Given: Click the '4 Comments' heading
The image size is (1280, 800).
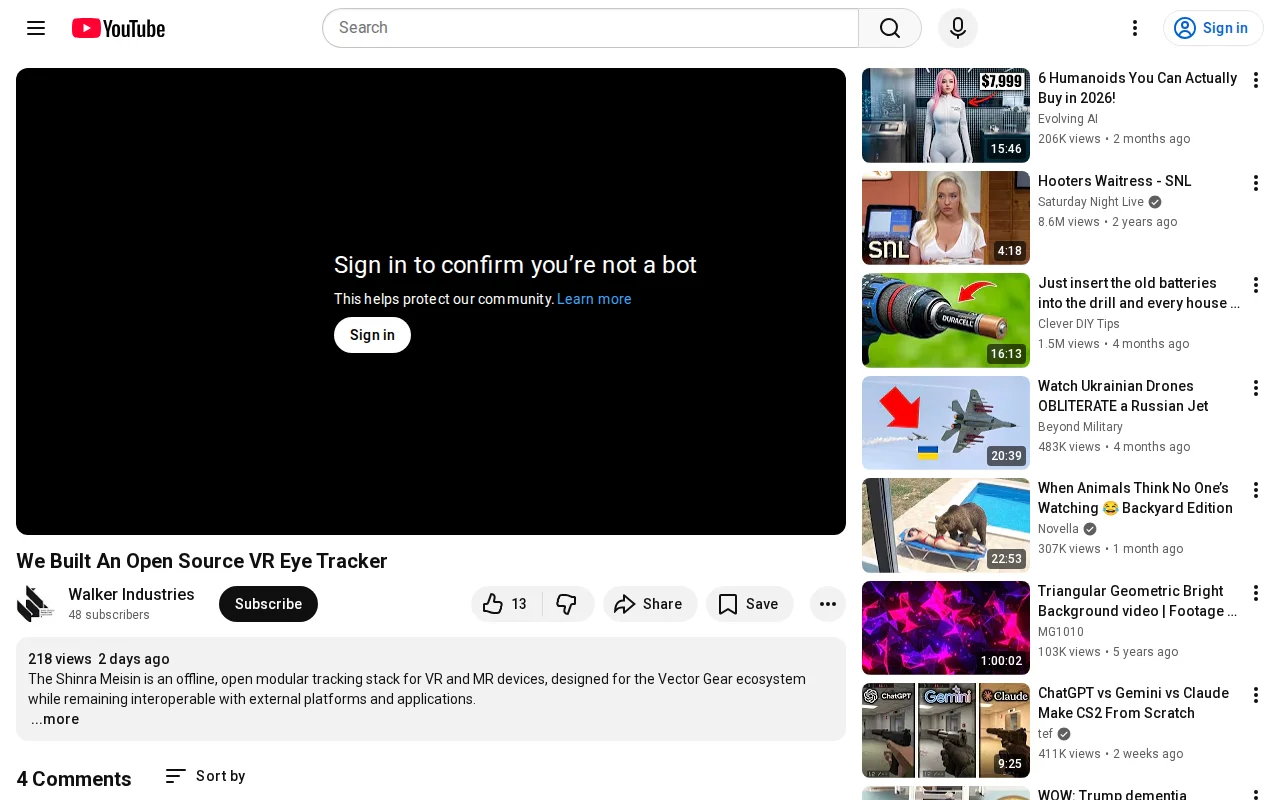Looking at the screenshot, I should click(x=74, y=779).
